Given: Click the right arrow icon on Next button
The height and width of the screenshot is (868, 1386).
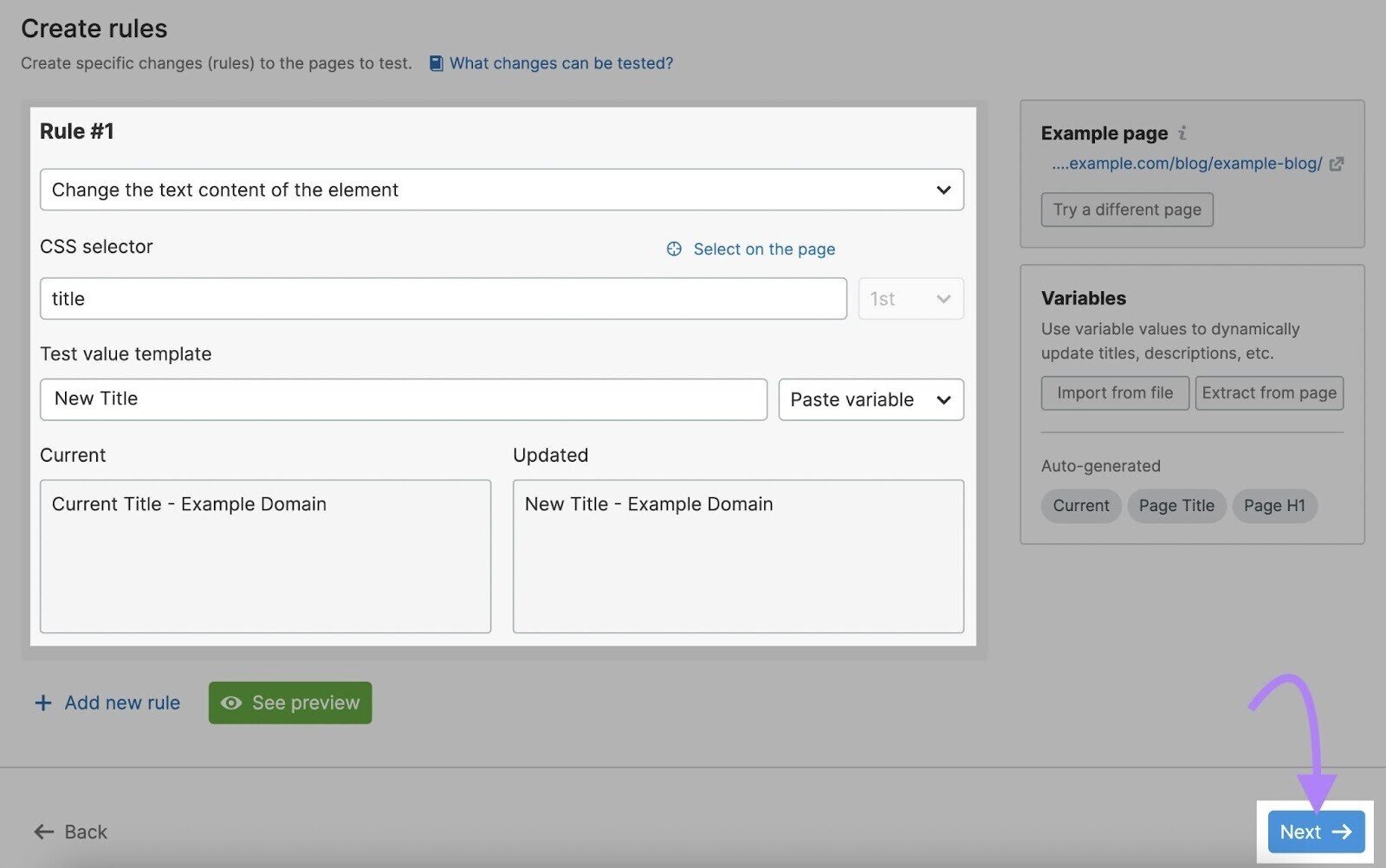Looking at the screenshot, I should 1342,832.
